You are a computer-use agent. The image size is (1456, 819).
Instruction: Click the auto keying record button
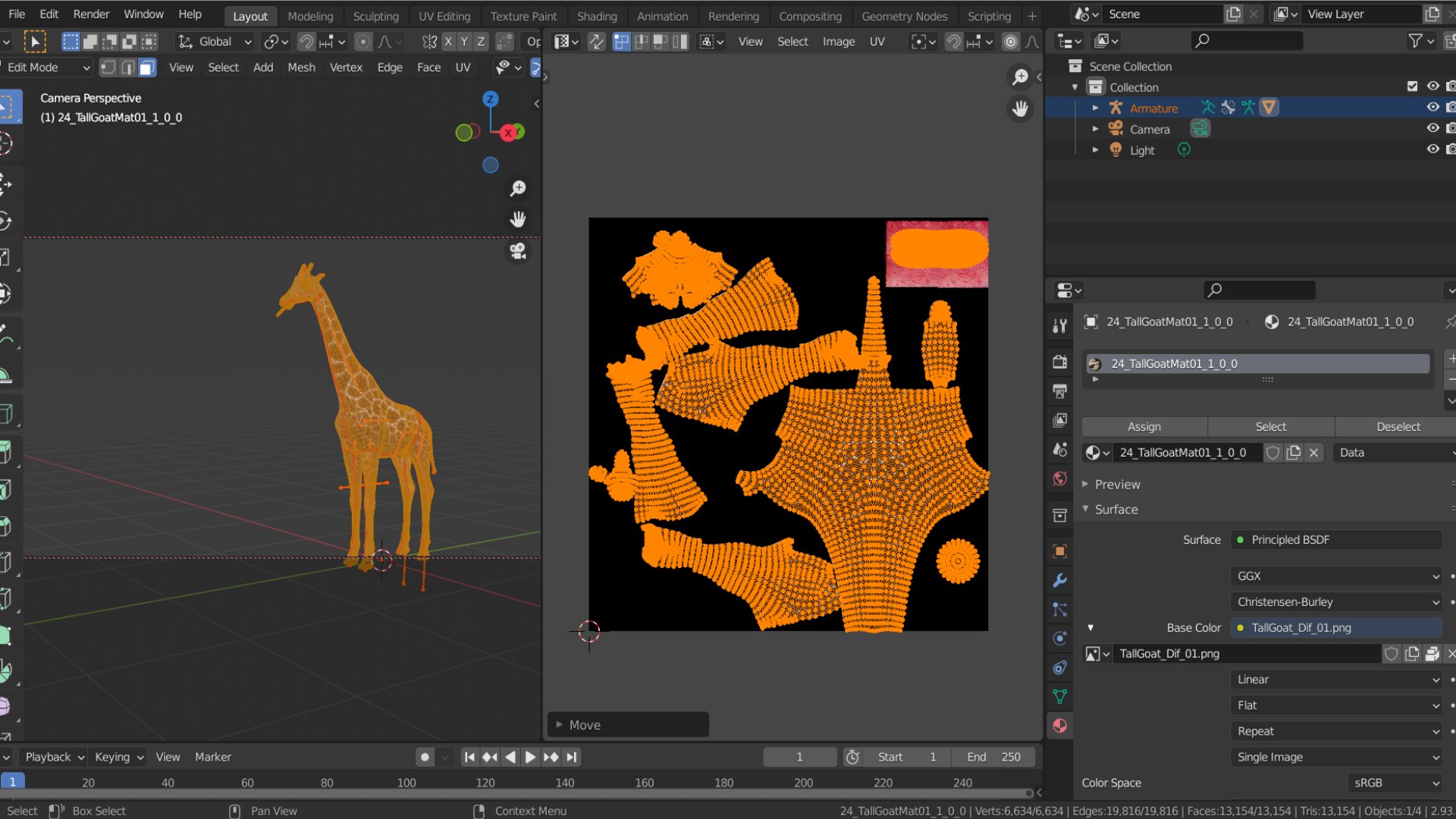(425, 757)
